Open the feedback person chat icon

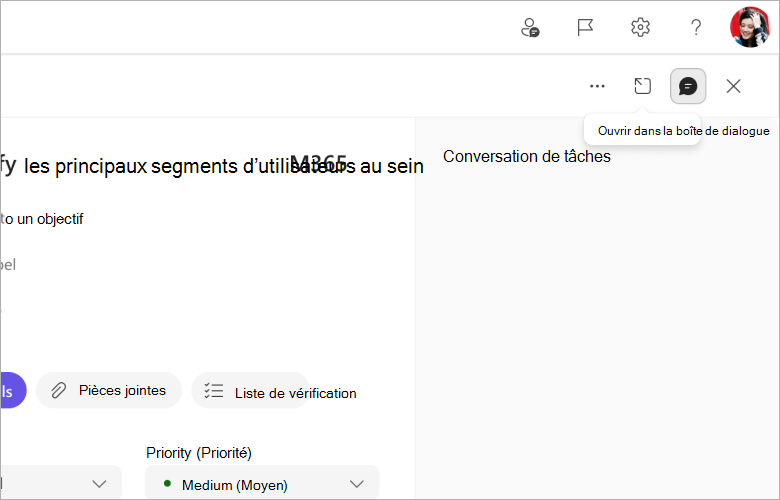tap(530, 27)
